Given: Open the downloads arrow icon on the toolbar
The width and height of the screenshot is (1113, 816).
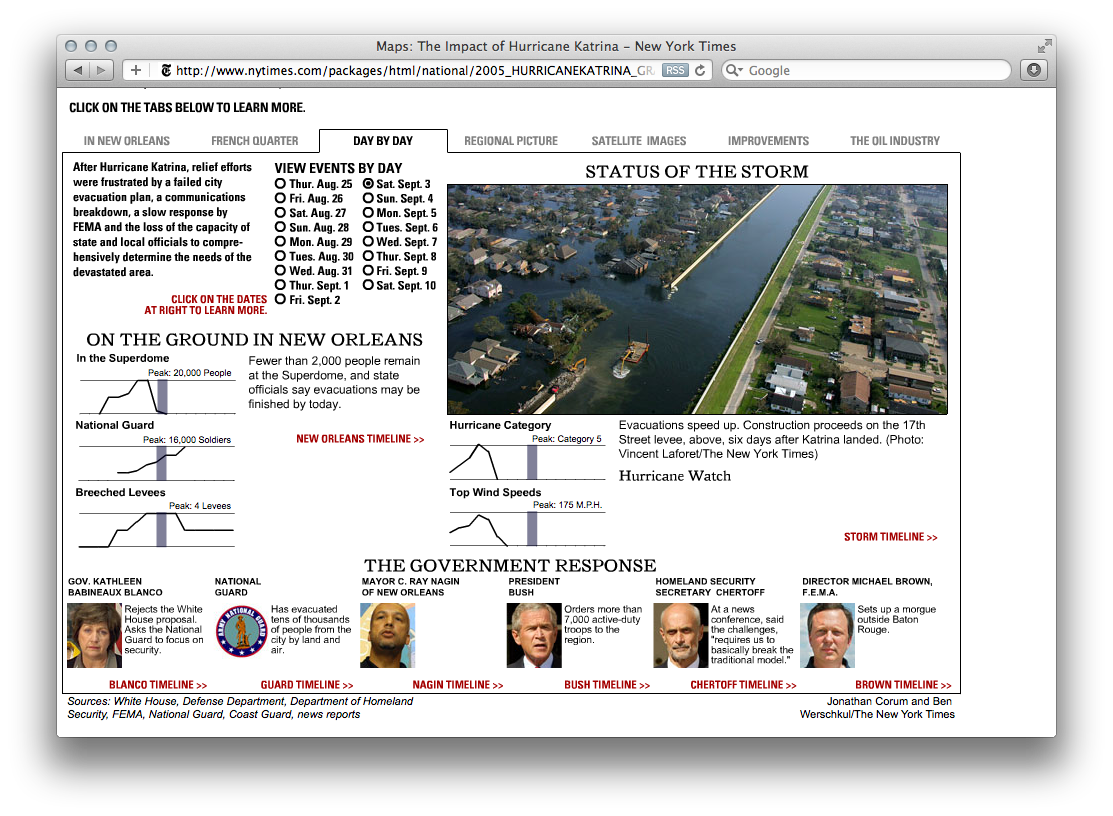Looking at the screenshot, I should [1034, 70].
